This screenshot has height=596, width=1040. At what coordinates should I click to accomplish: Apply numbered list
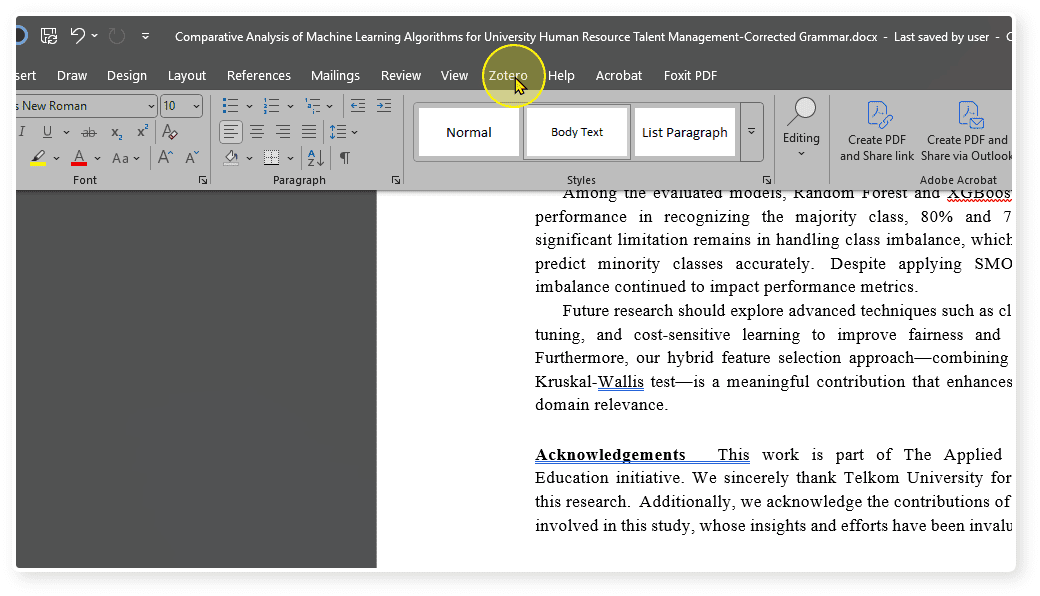click(x=271, y=106)
